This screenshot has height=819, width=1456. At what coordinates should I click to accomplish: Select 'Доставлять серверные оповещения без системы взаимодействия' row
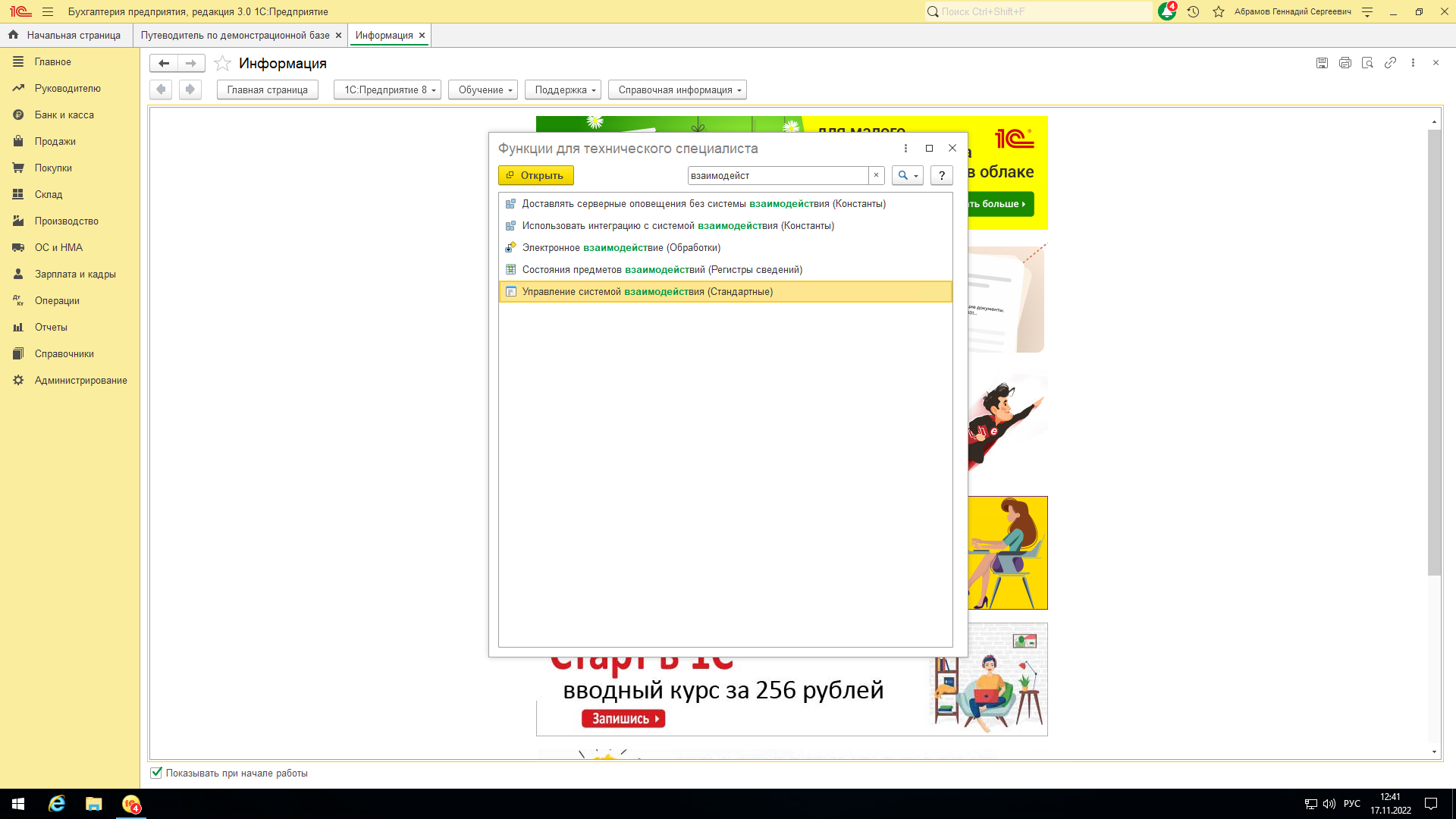(726, 204)
